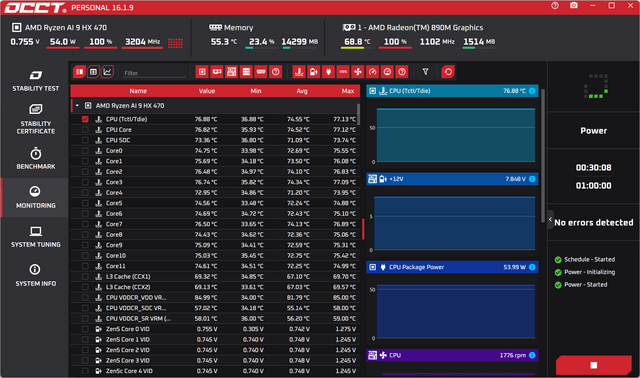
Task: Stop the running Power test
Action: 593,365
